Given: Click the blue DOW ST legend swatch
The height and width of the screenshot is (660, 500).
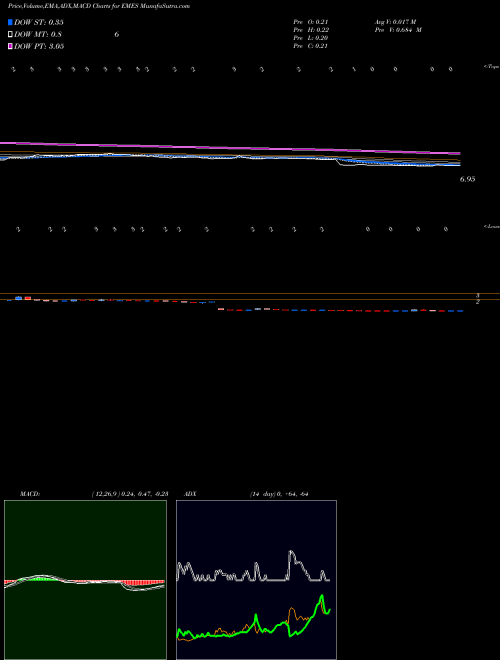Looking at the screenshot, I should [x=10, y=22].
